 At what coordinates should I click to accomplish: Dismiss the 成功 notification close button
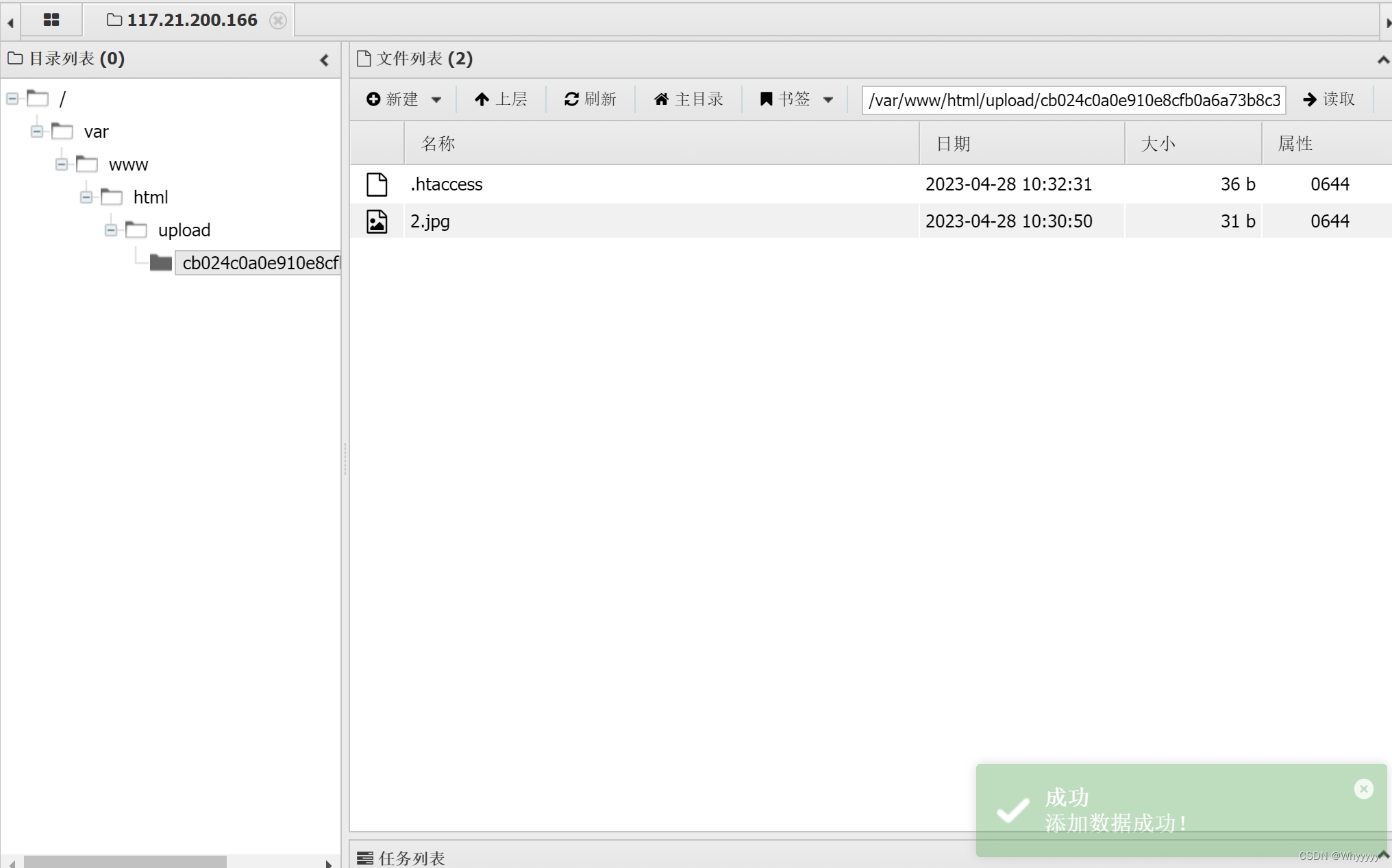click(1363, 789)
